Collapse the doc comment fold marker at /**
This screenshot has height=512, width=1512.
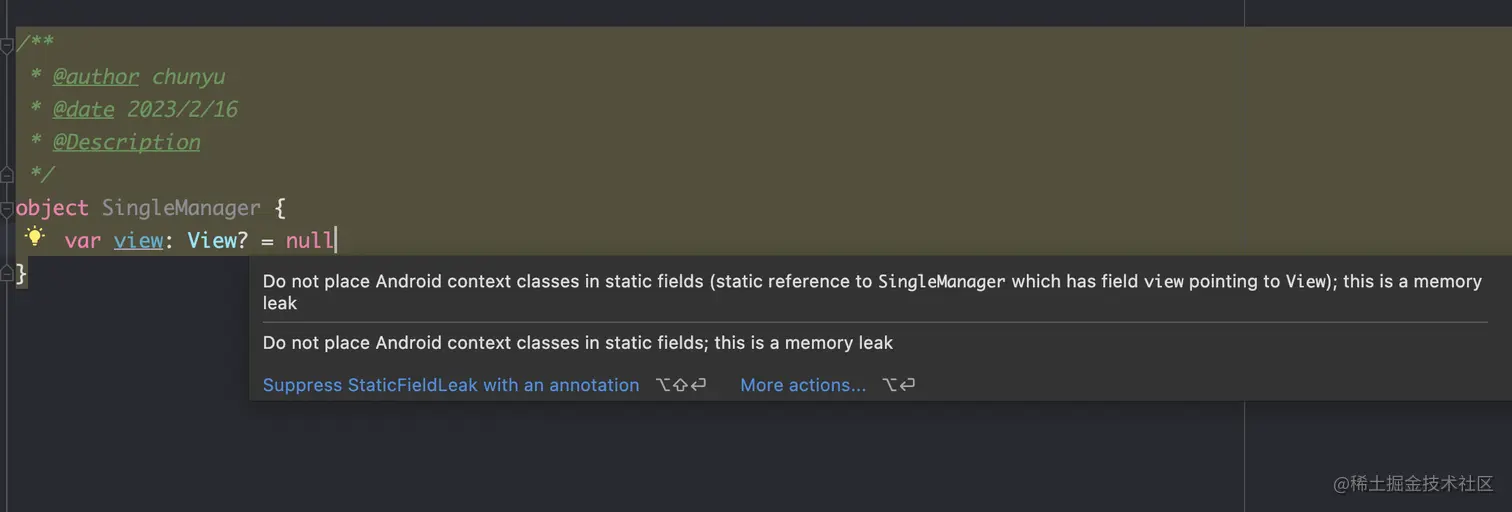pyautogui.click(x=6, y=45)
